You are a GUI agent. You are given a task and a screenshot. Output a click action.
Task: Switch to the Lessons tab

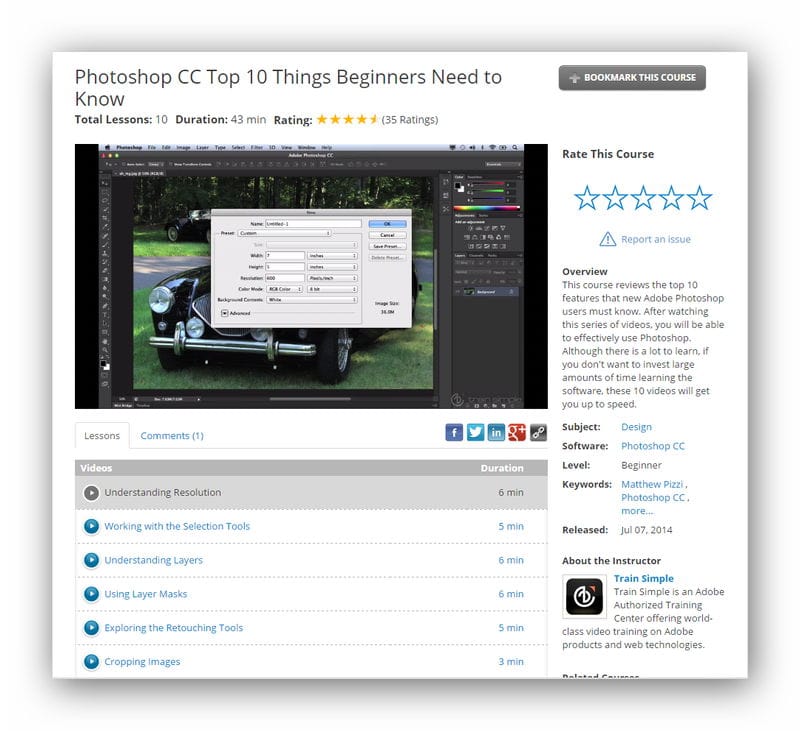tap(102, 436)
